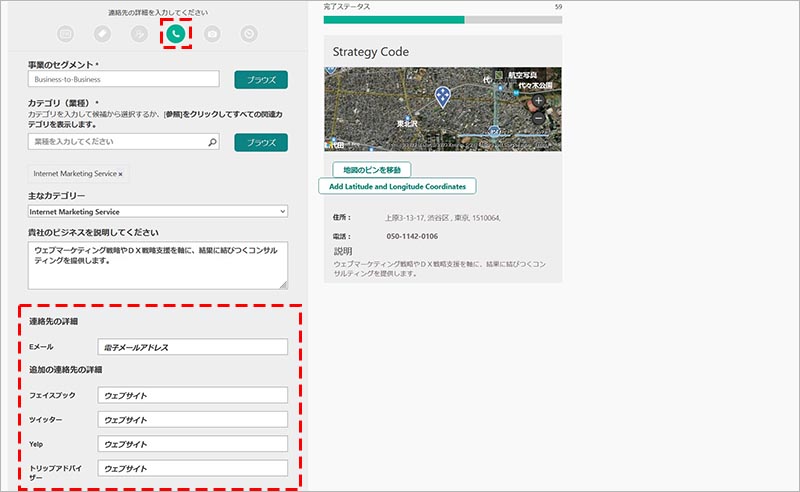Open the clock hours step icon

pyautogui.click(x=248, y=34)
